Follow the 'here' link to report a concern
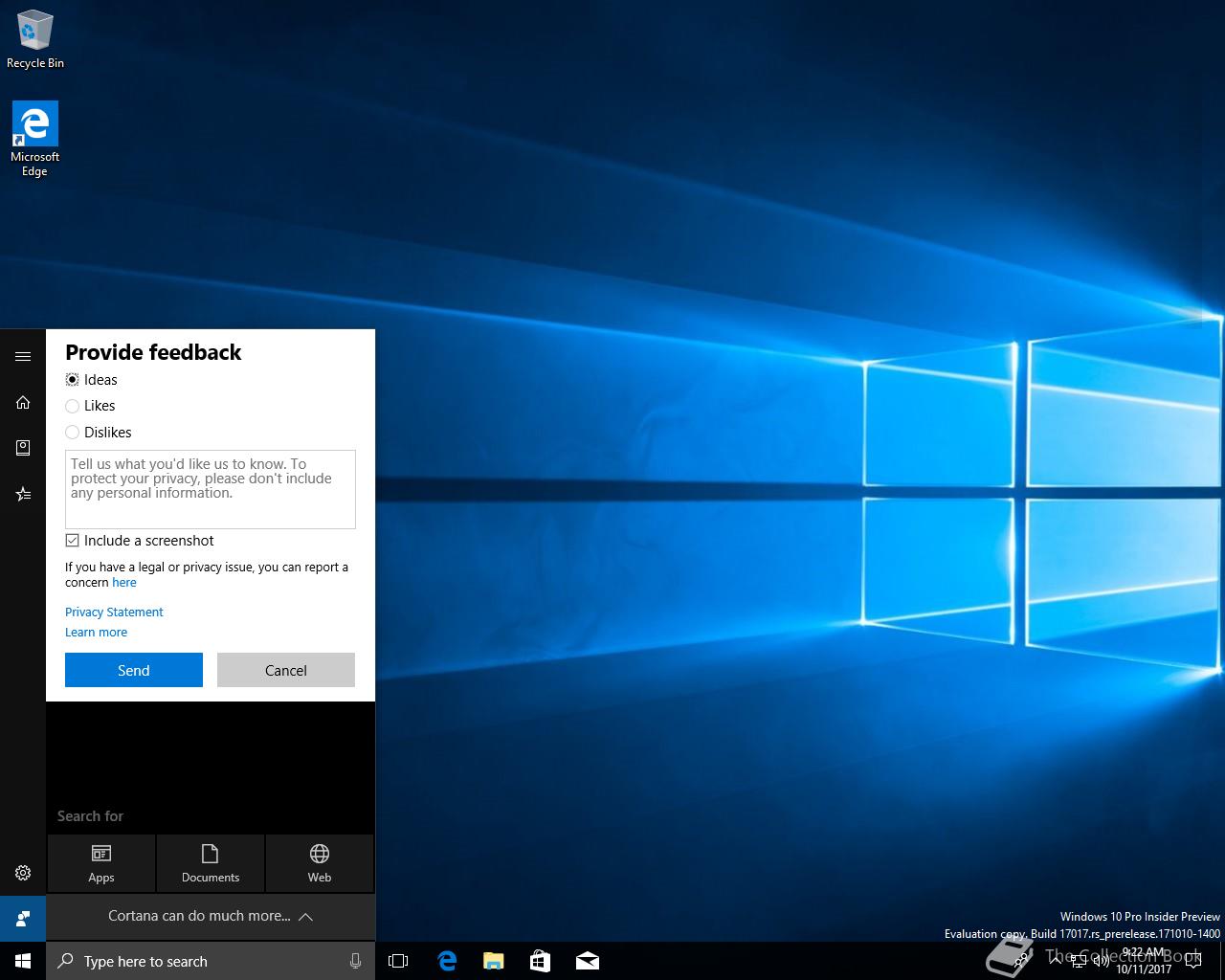Viewport: 1225px width, 980px height. click(124, 583)
